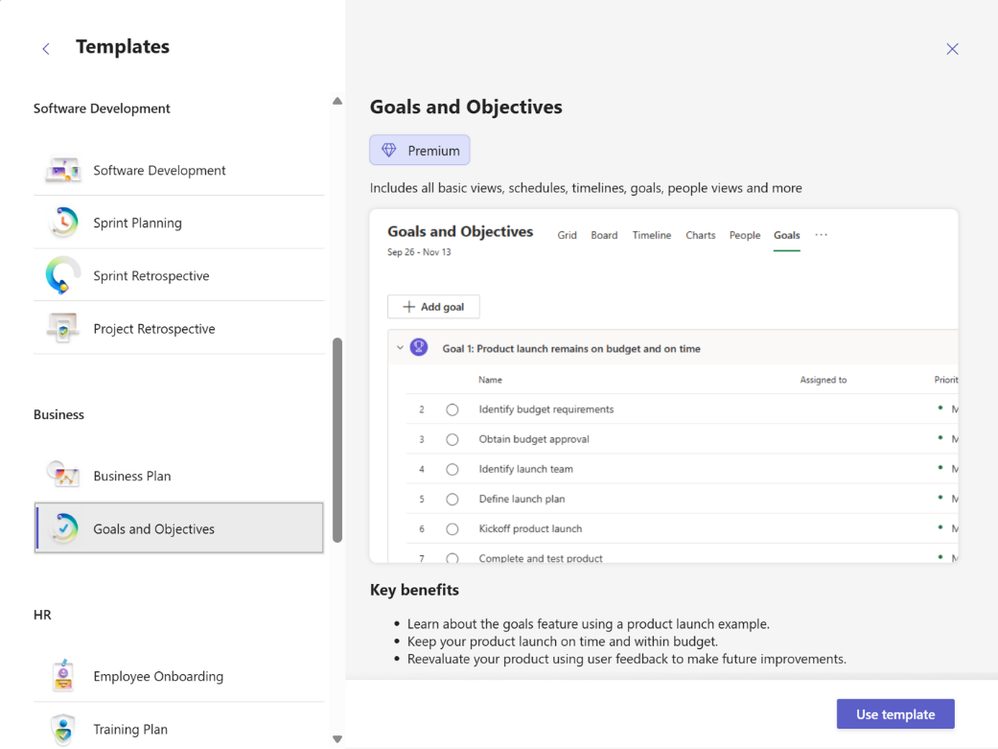Screen dimensions: 998x749
Task: Check off 'Define launch plan' task circle
Action: [452, 499]
